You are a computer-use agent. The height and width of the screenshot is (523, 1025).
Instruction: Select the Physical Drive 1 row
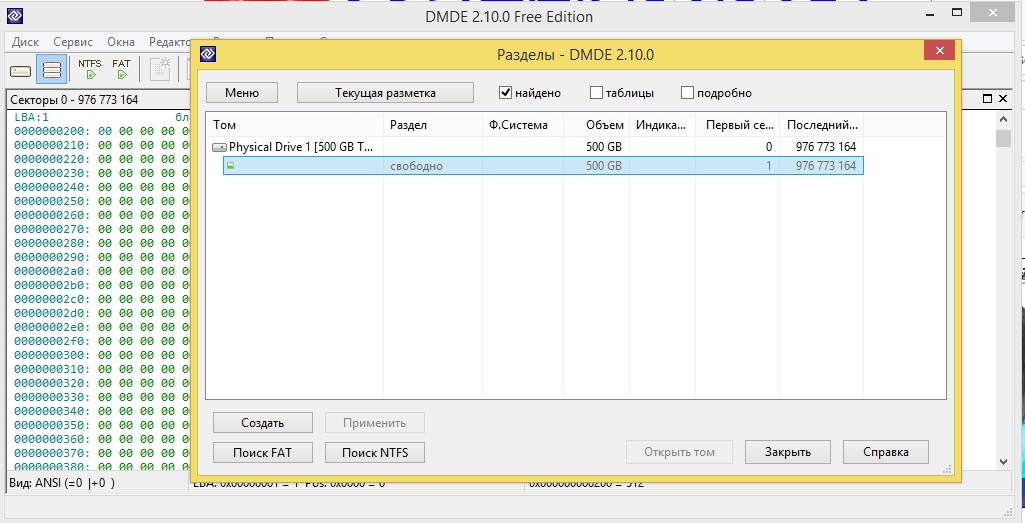pos(537,147)
